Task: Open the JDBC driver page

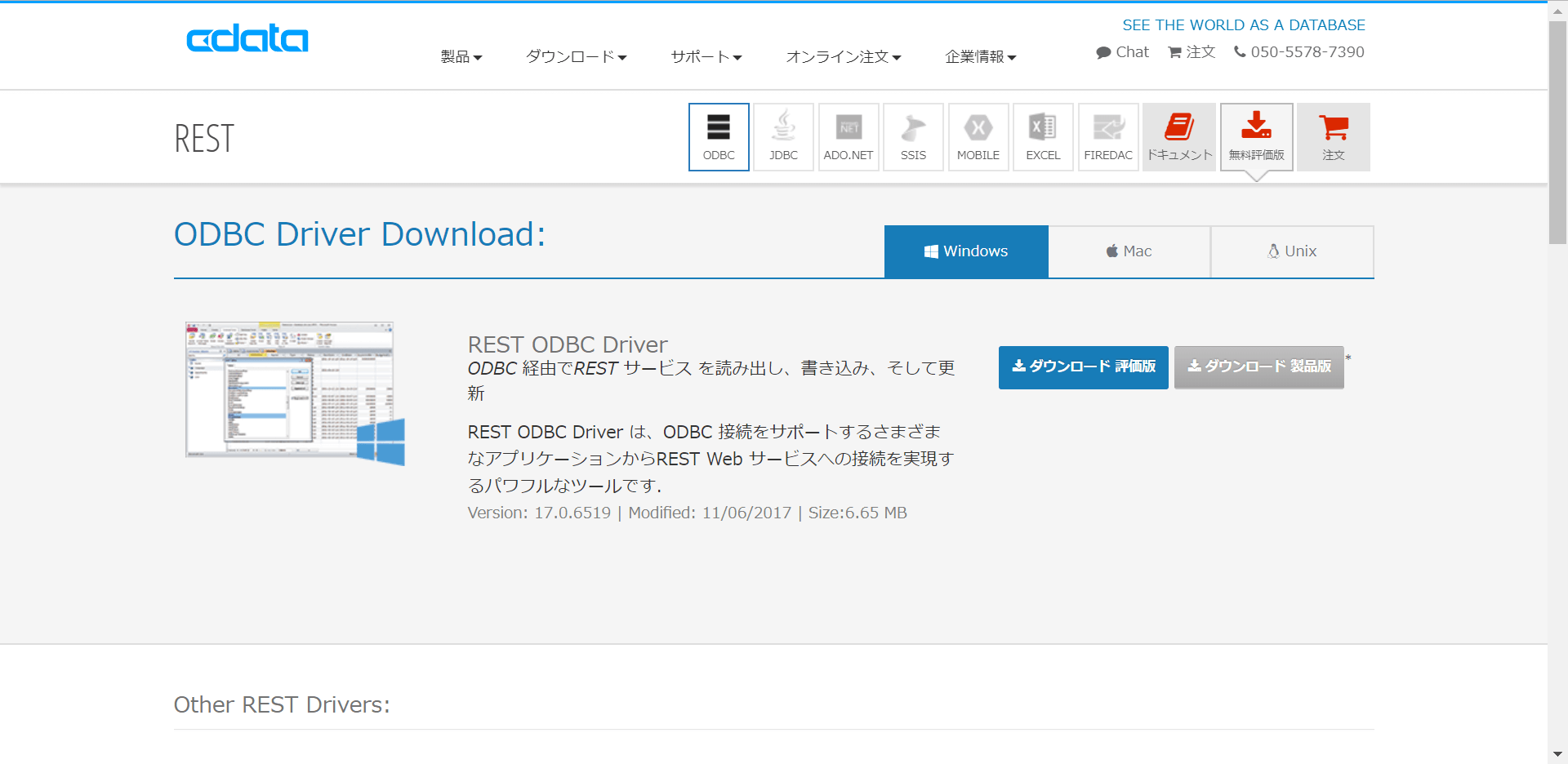Action: tap(782, 136)
